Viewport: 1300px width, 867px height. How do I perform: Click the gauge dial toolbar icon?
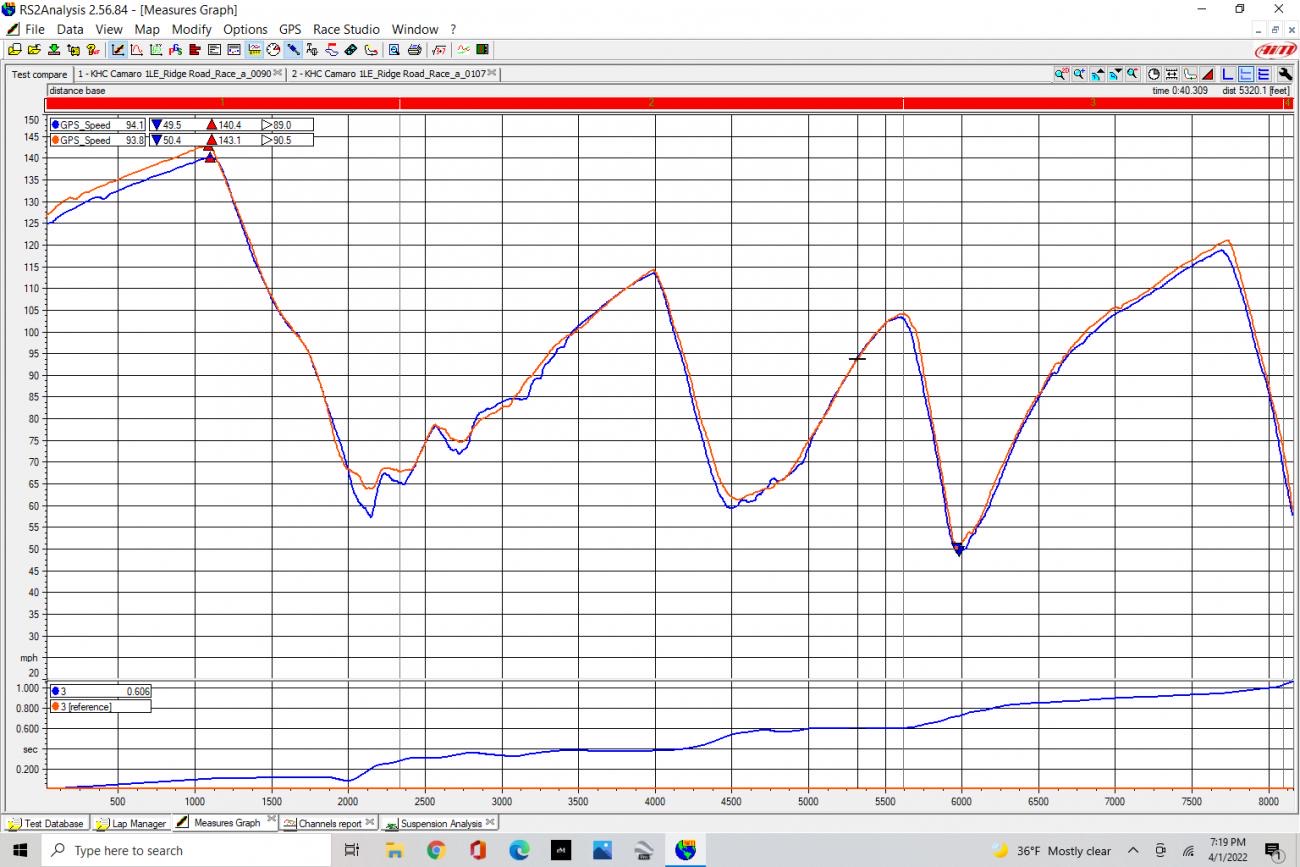click(x=273, y=49)
